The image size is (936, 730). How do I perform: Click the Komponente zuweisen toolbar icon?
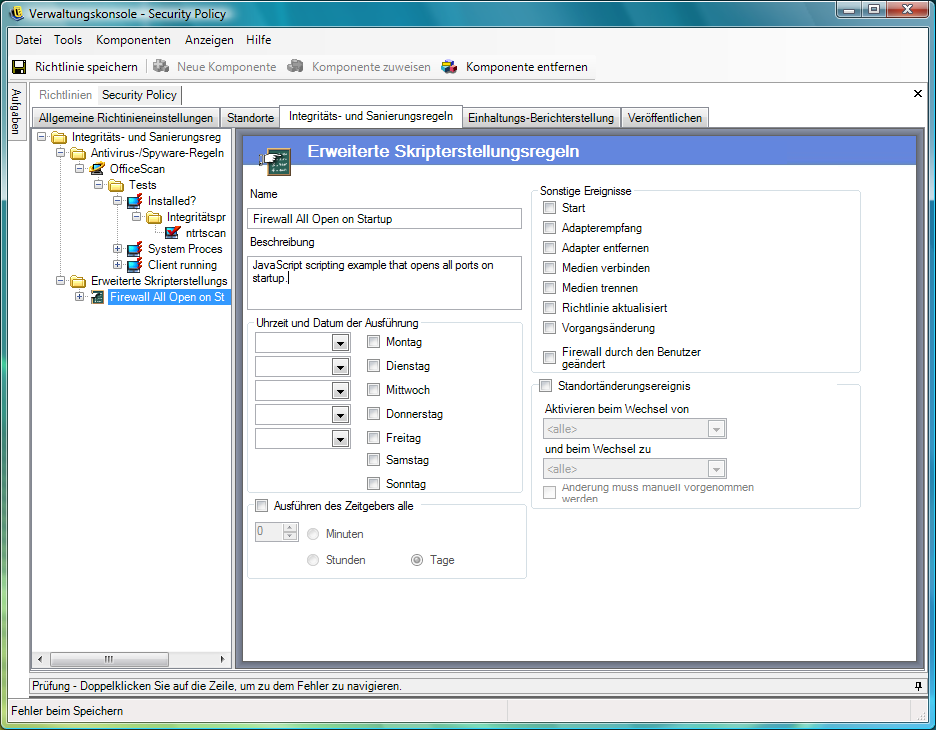295,66
